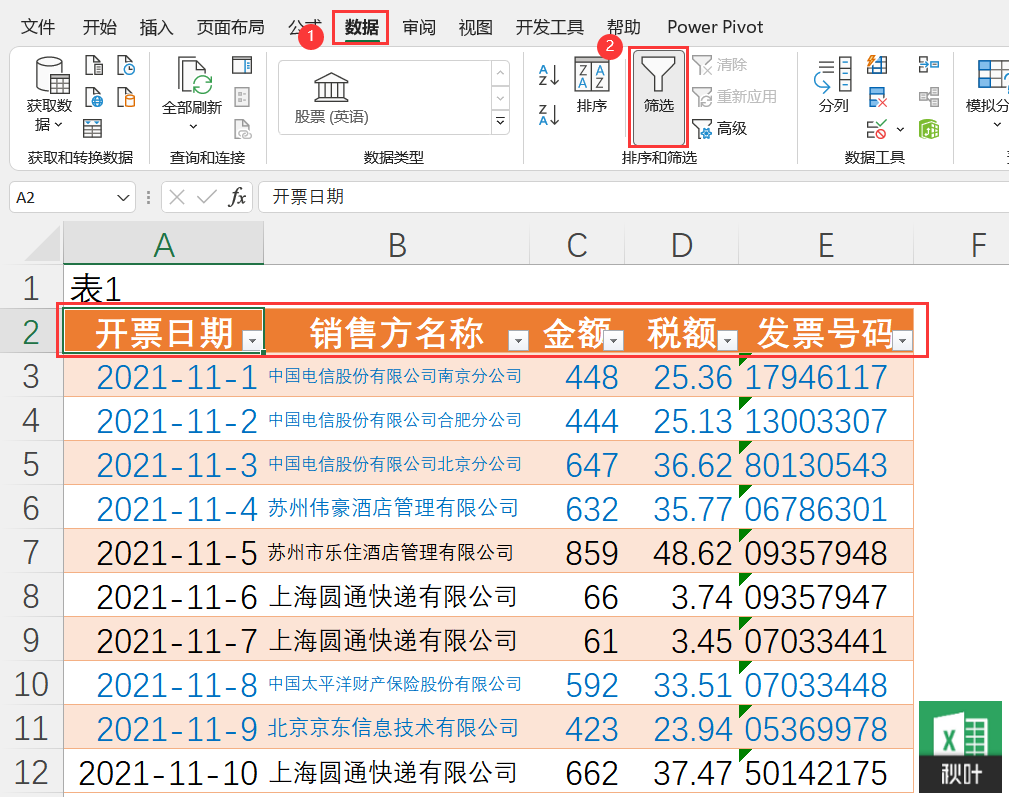Select cell with invoice number 17946117
The width and height of the screenshot is (1009, 797).
[x=826, y=377]
